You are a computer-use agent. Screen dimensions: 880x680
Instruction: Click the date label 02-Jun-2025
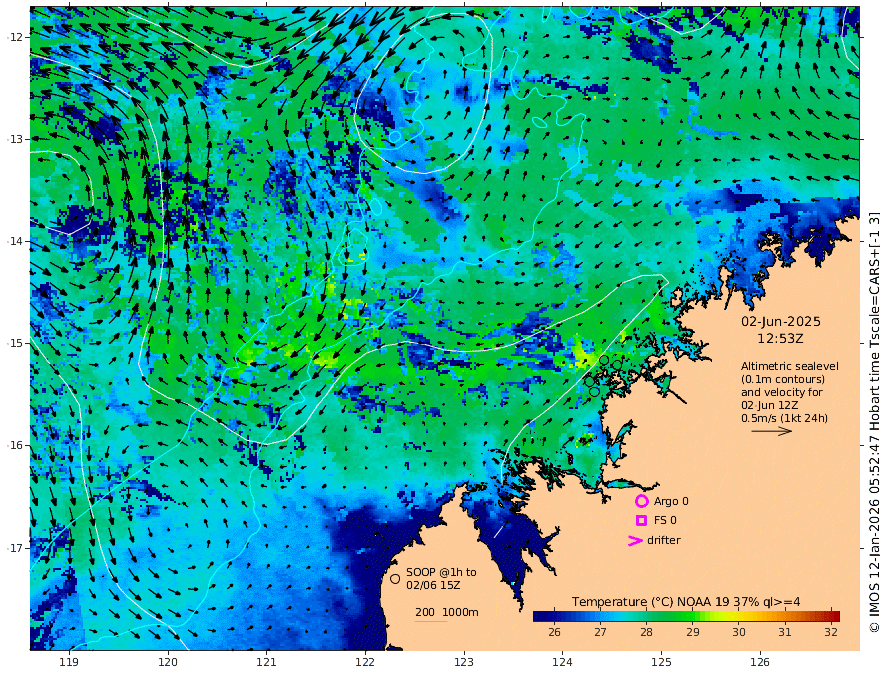click(781, 321)
